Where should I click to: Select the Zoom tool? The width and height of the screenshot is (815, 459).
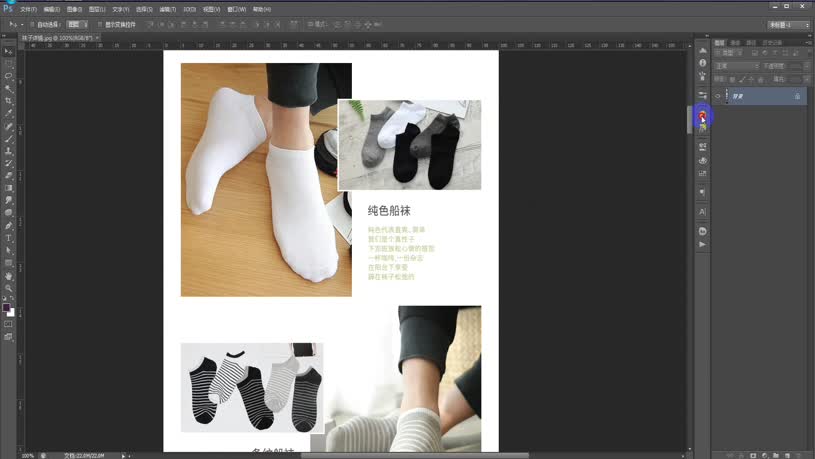8,288
